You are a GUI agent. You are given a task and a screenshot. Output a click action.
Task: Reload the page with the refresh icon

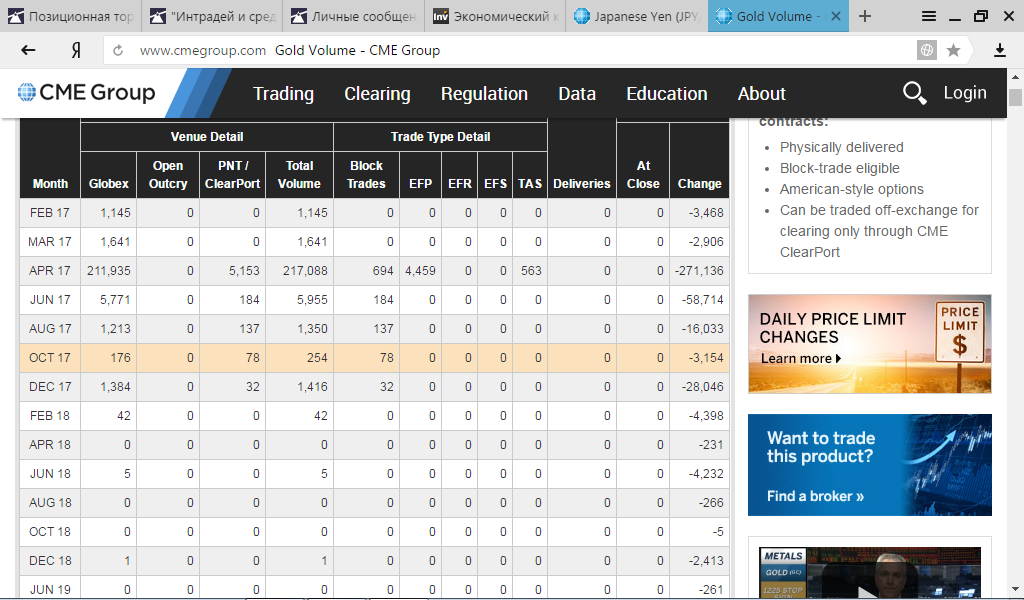118,50
